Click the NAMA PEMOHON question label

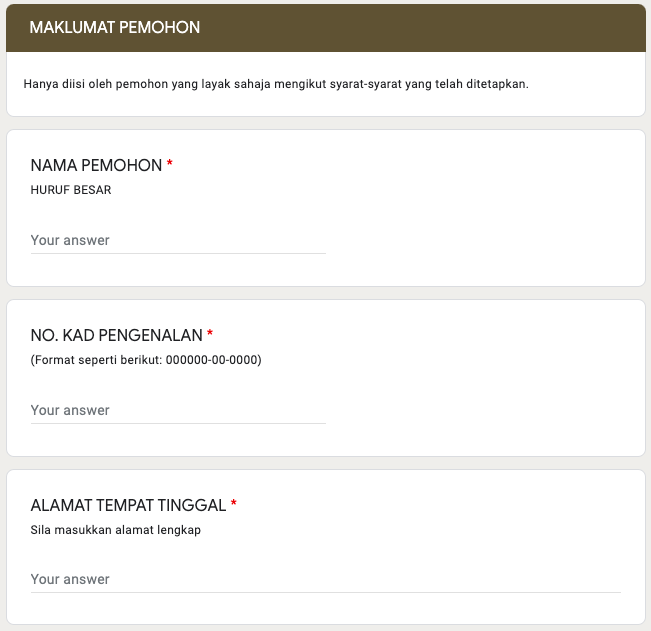pos(96,166)
